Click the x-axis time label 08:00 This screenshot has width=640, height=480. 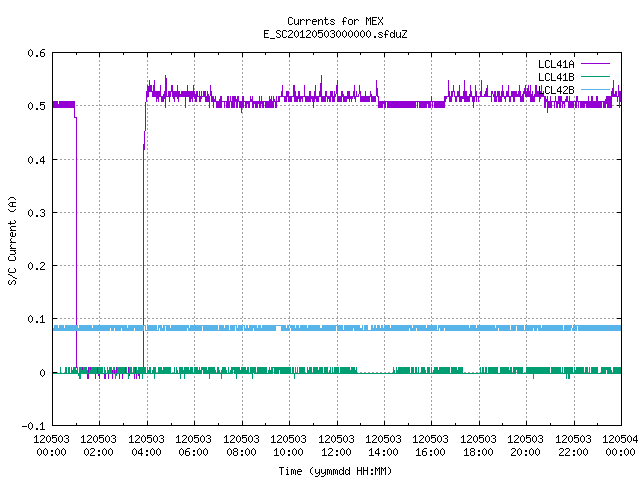241,452
